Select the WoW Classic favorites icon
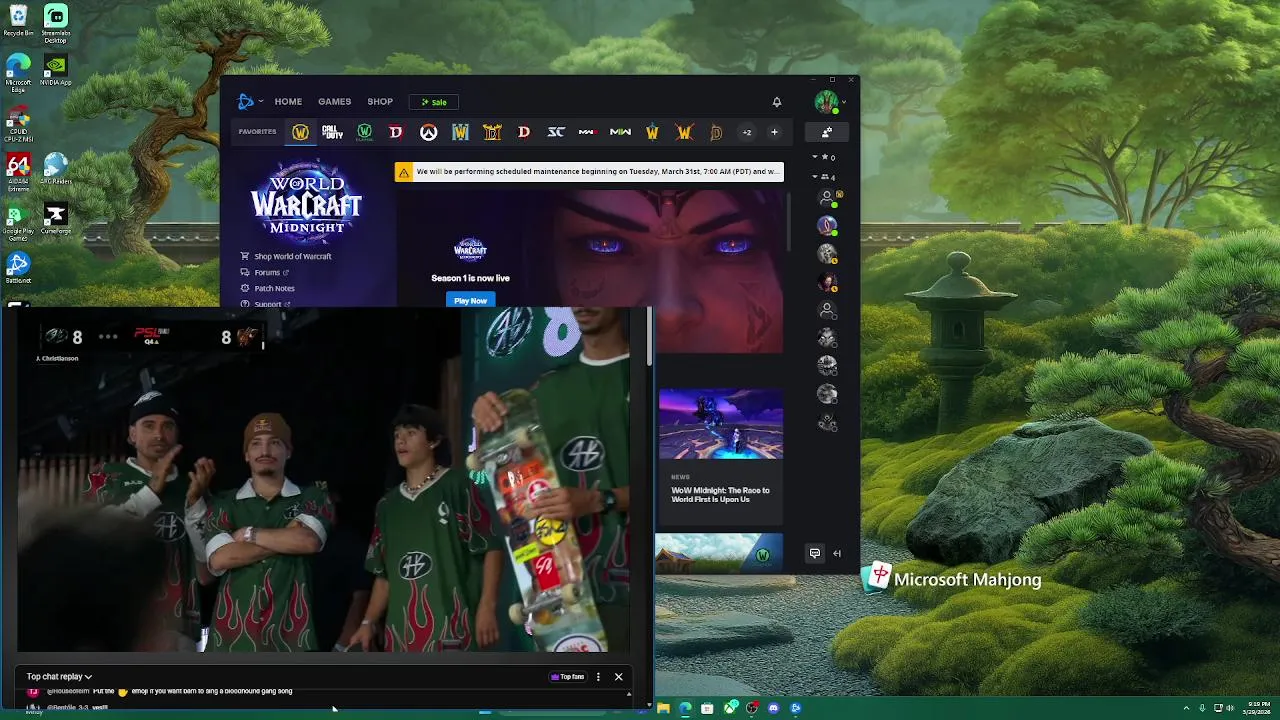1280x720 pixels. click(364, 132)
